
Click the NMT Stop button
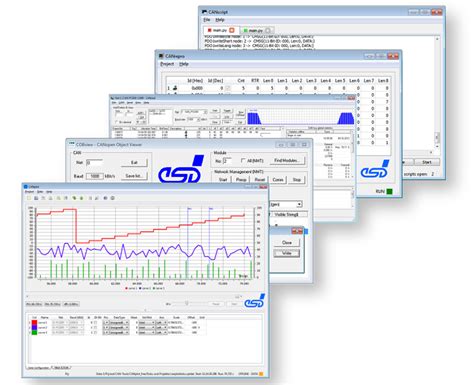click(297, 179)
